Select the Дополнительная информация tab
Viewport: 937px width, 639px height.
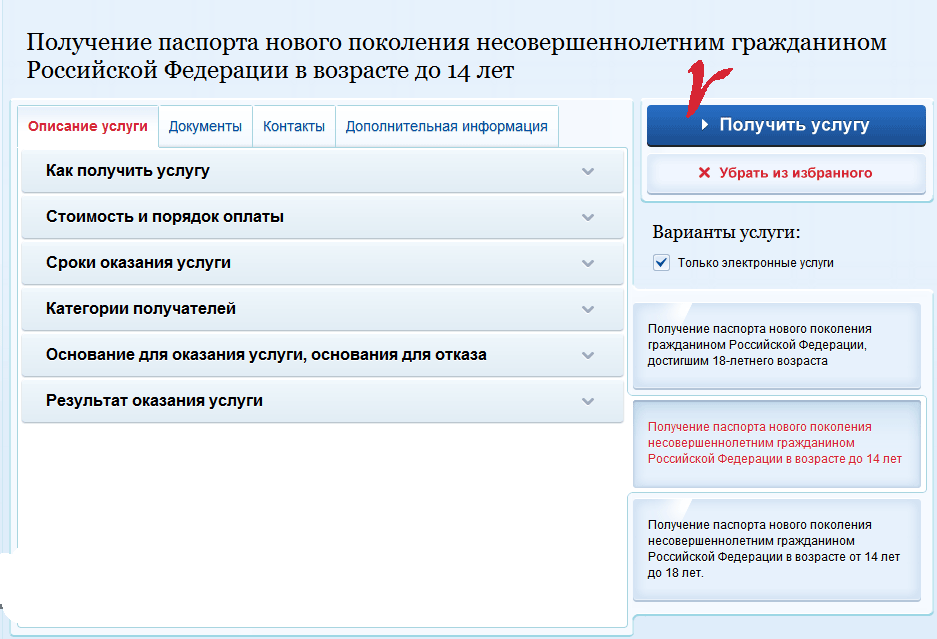tap(446, 127)
